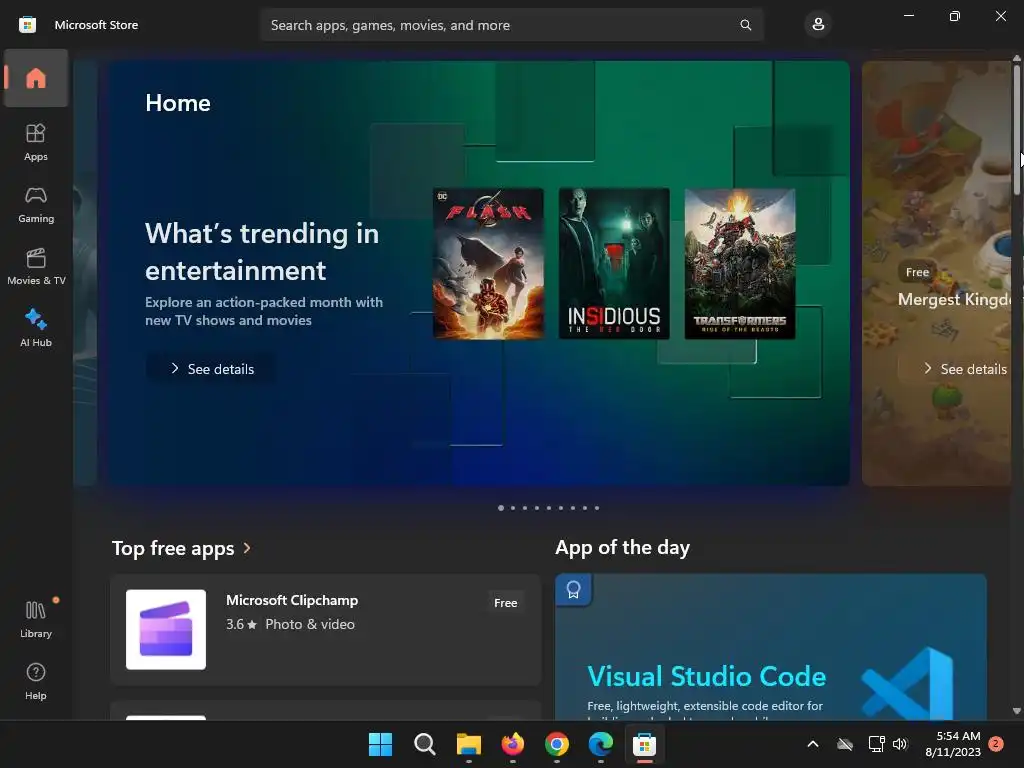Open the AI Hub section
Image resolution: width=1024 pixels, height=768 pixels.
(36, 328)
